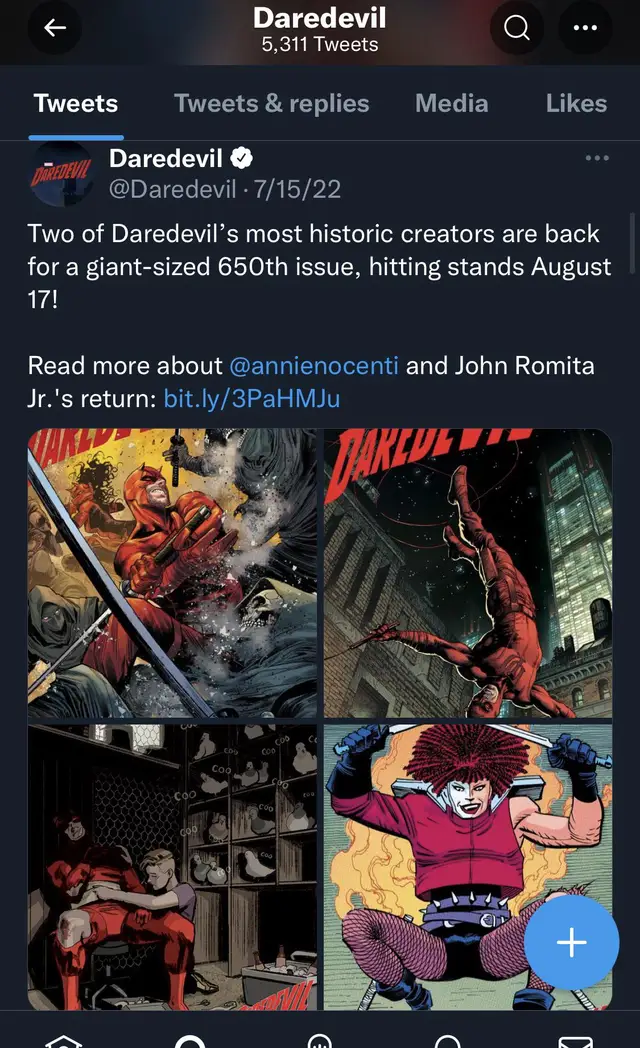View Daredevil fighting ninjas cover image
Image resolution: width=640 pixels, height=1048 pixels.
click(x=172, y=573)
